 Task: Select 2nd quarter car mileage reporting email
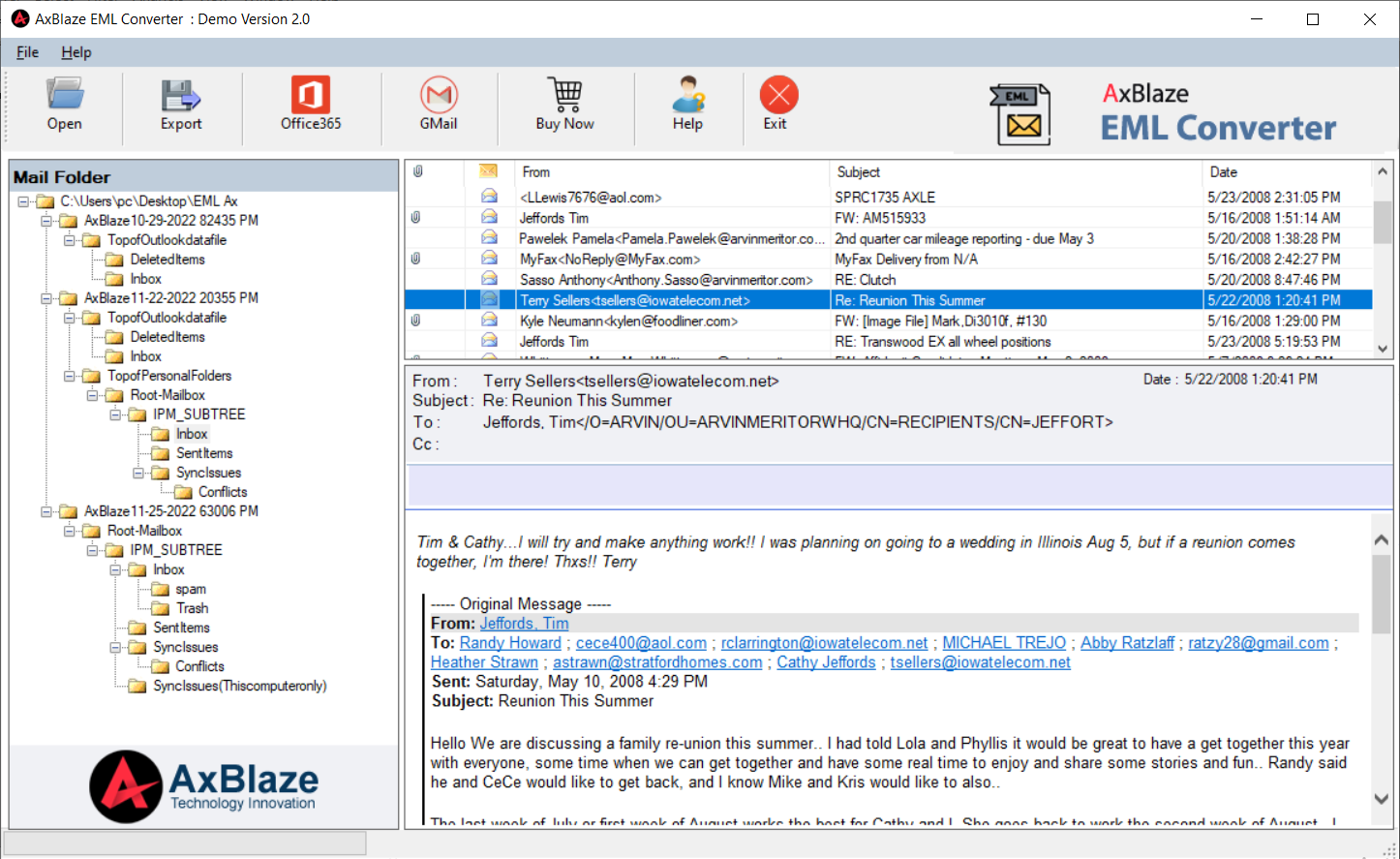pos(889,238)
